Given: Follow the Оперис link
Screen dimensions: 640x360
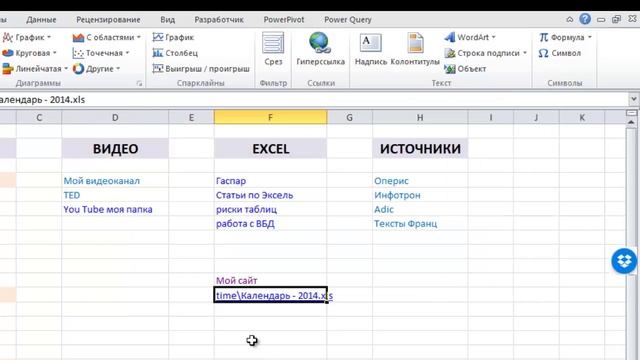Looking at the screenshot, I should click(391, 181).
